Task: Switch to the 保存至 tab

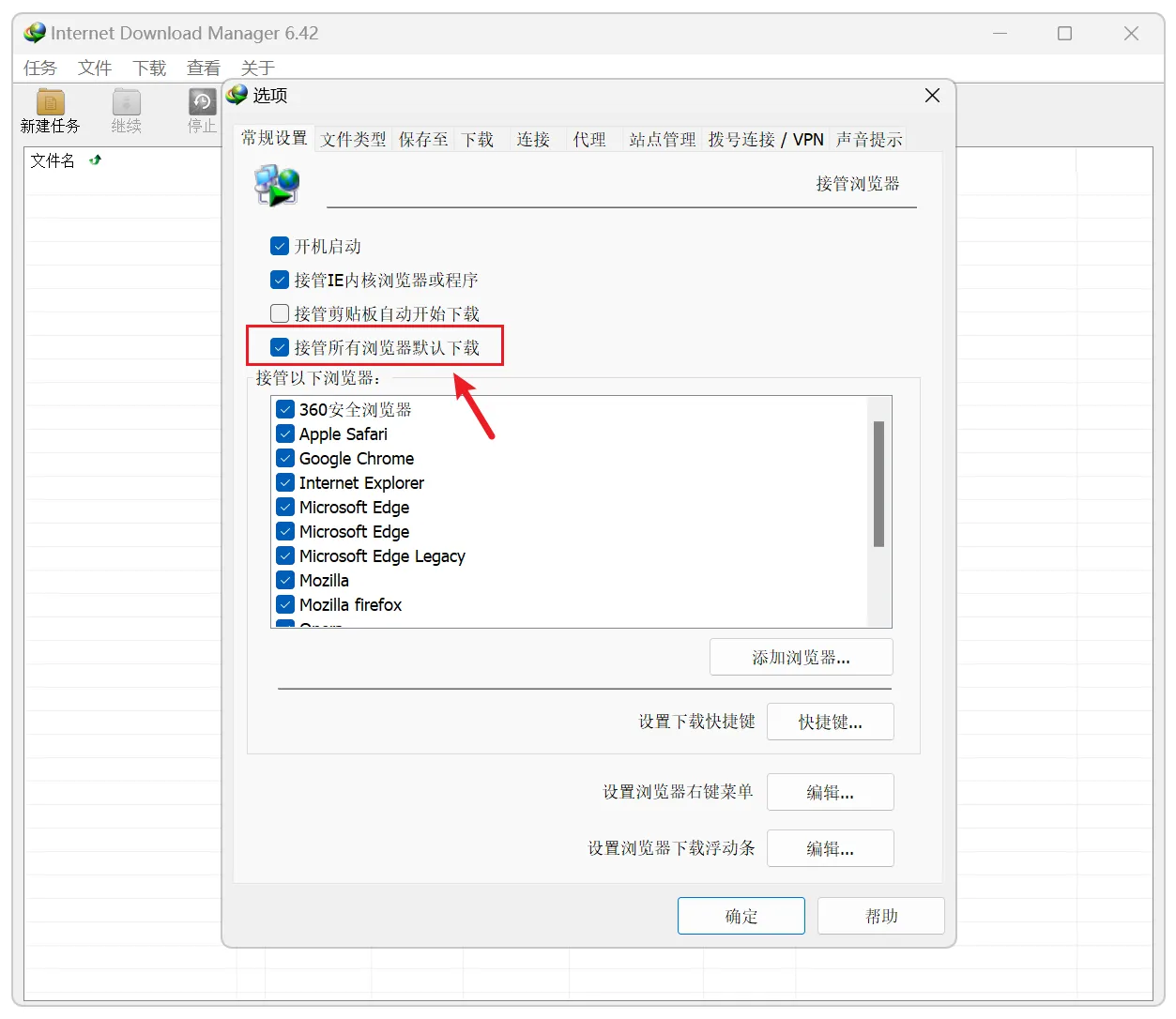Action: click(x=423, y=140)
